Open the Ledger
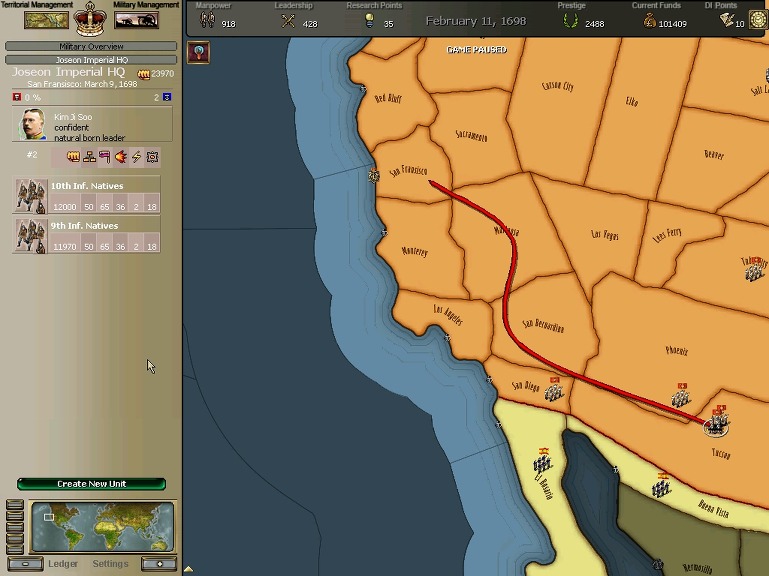 click(63, 564)
